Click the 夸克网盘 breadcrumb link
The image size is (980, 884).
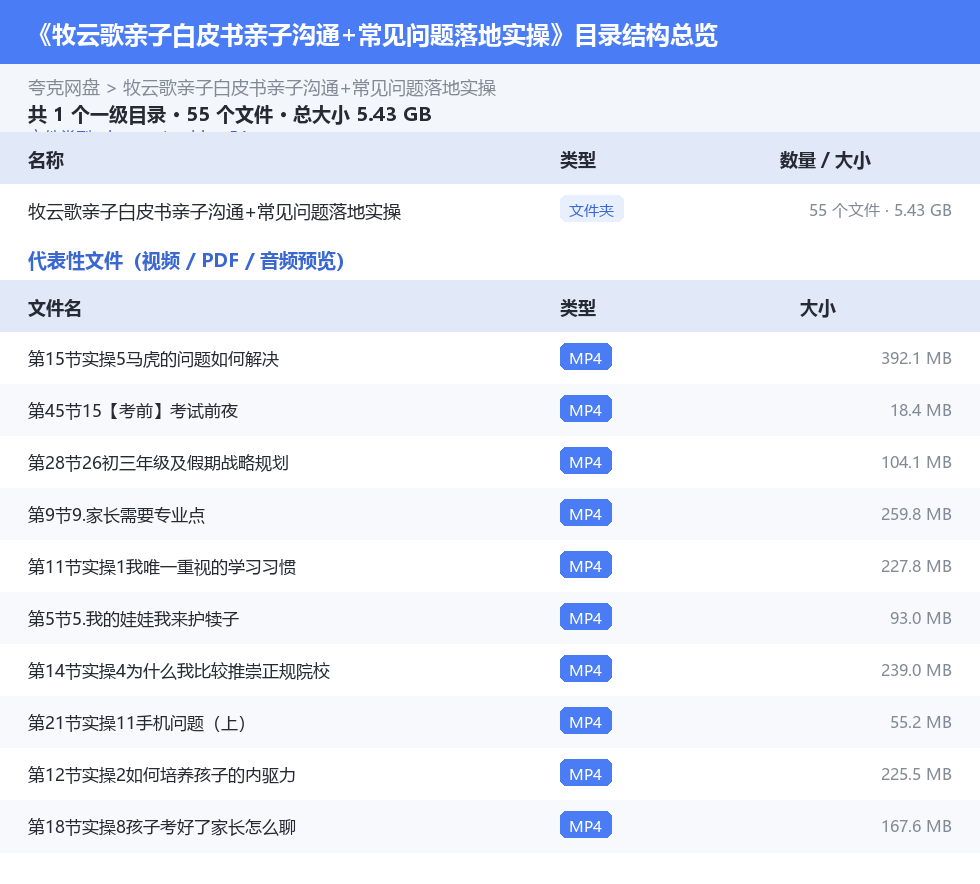(64, 88)
